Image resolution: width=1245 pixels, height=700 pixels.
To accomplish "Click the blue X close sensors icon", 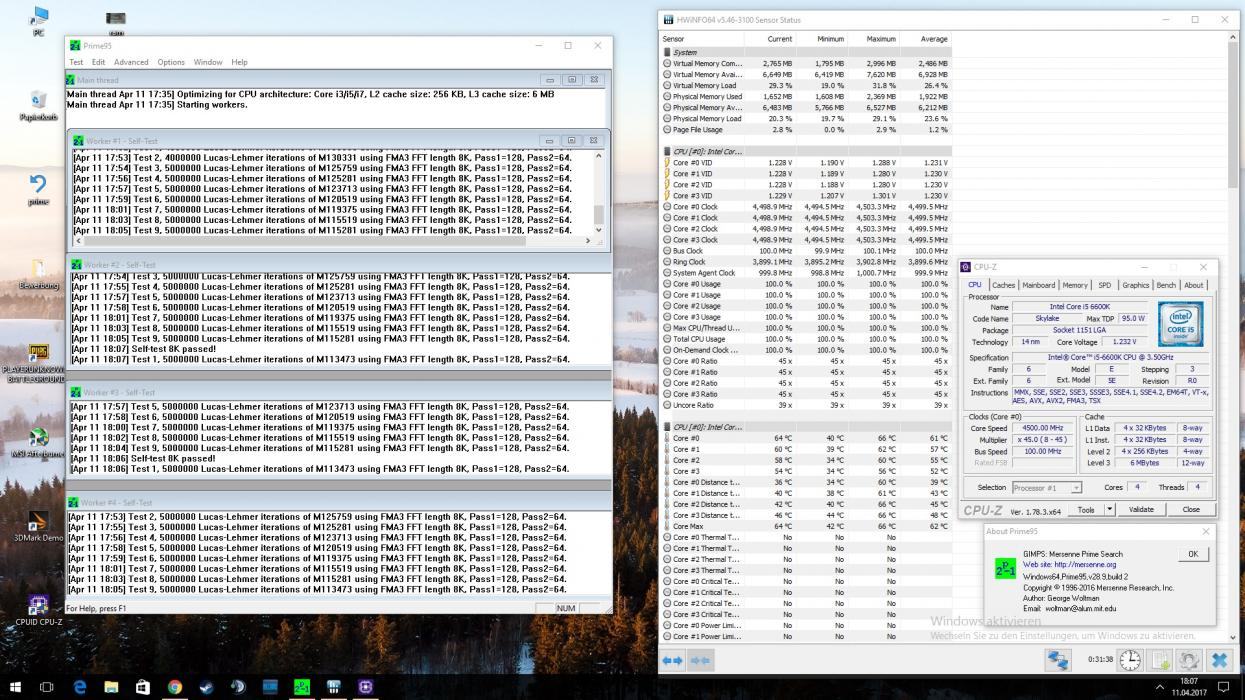I will point(1218,660).
